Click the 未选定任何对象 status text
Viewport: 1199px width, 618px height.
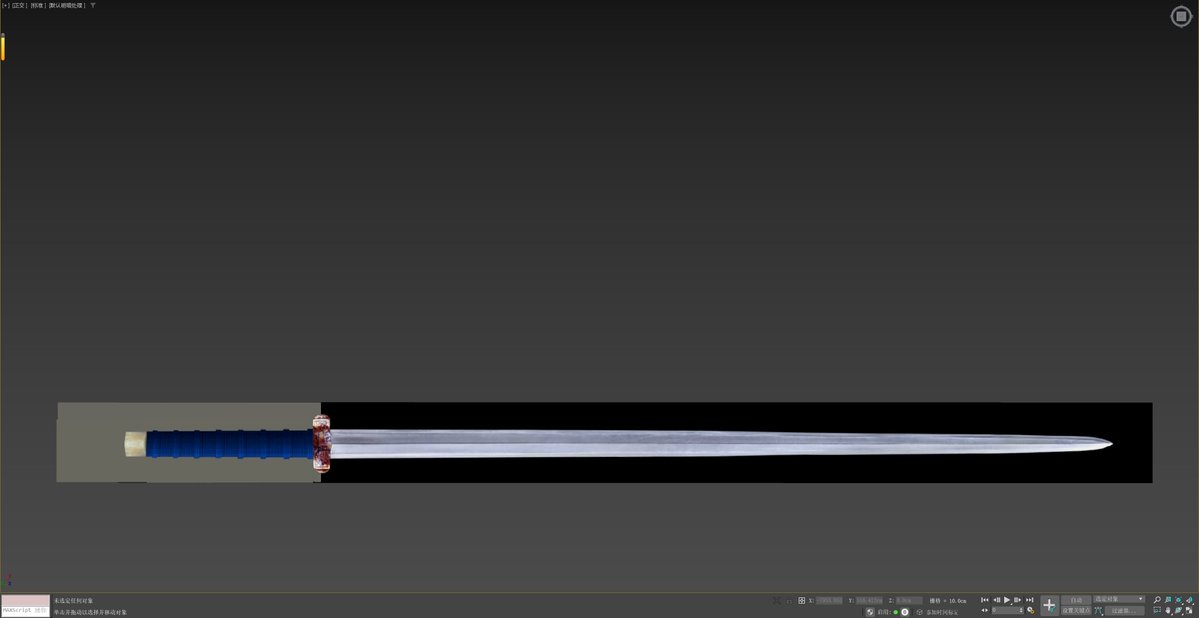73,600
